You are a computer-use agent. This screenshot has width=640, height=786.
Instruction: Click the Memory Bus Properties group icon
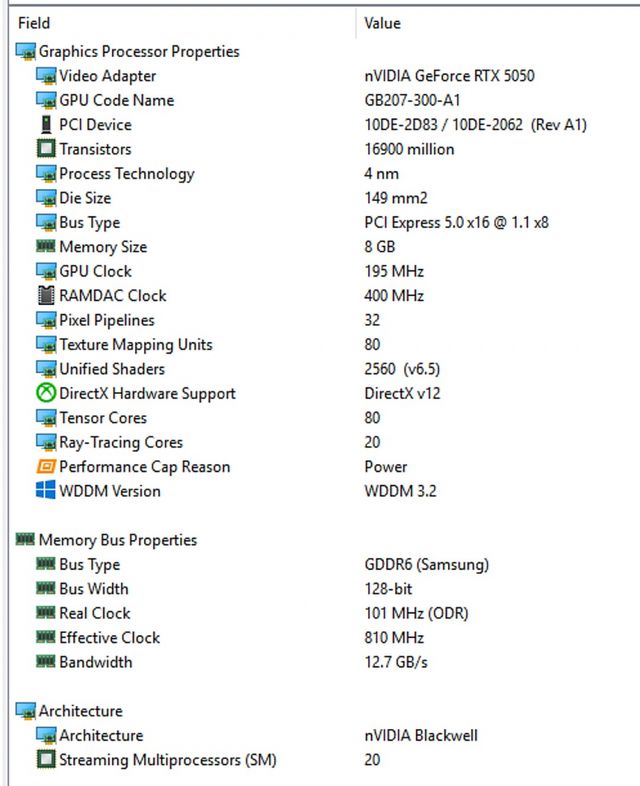tap(25, 540)
